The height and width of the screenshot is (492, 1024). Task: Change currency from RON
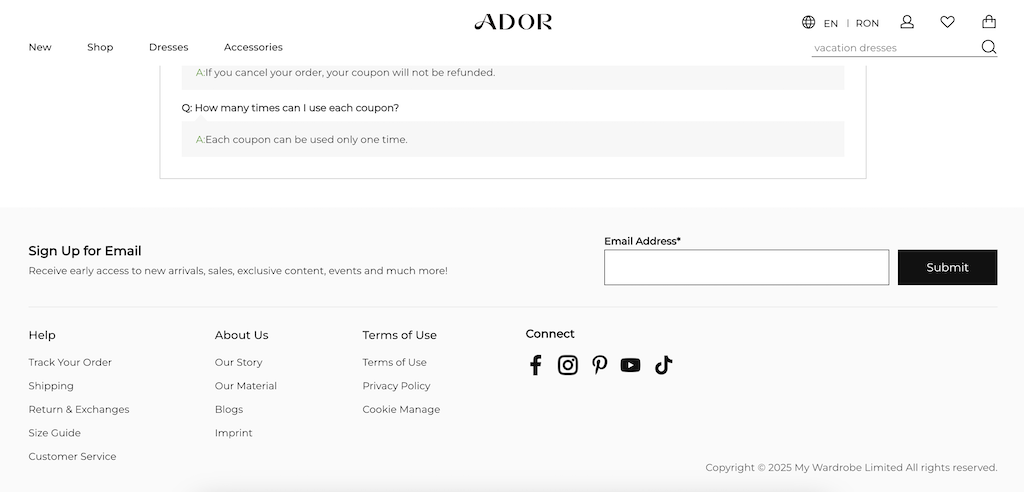click(x=867, y=24)
